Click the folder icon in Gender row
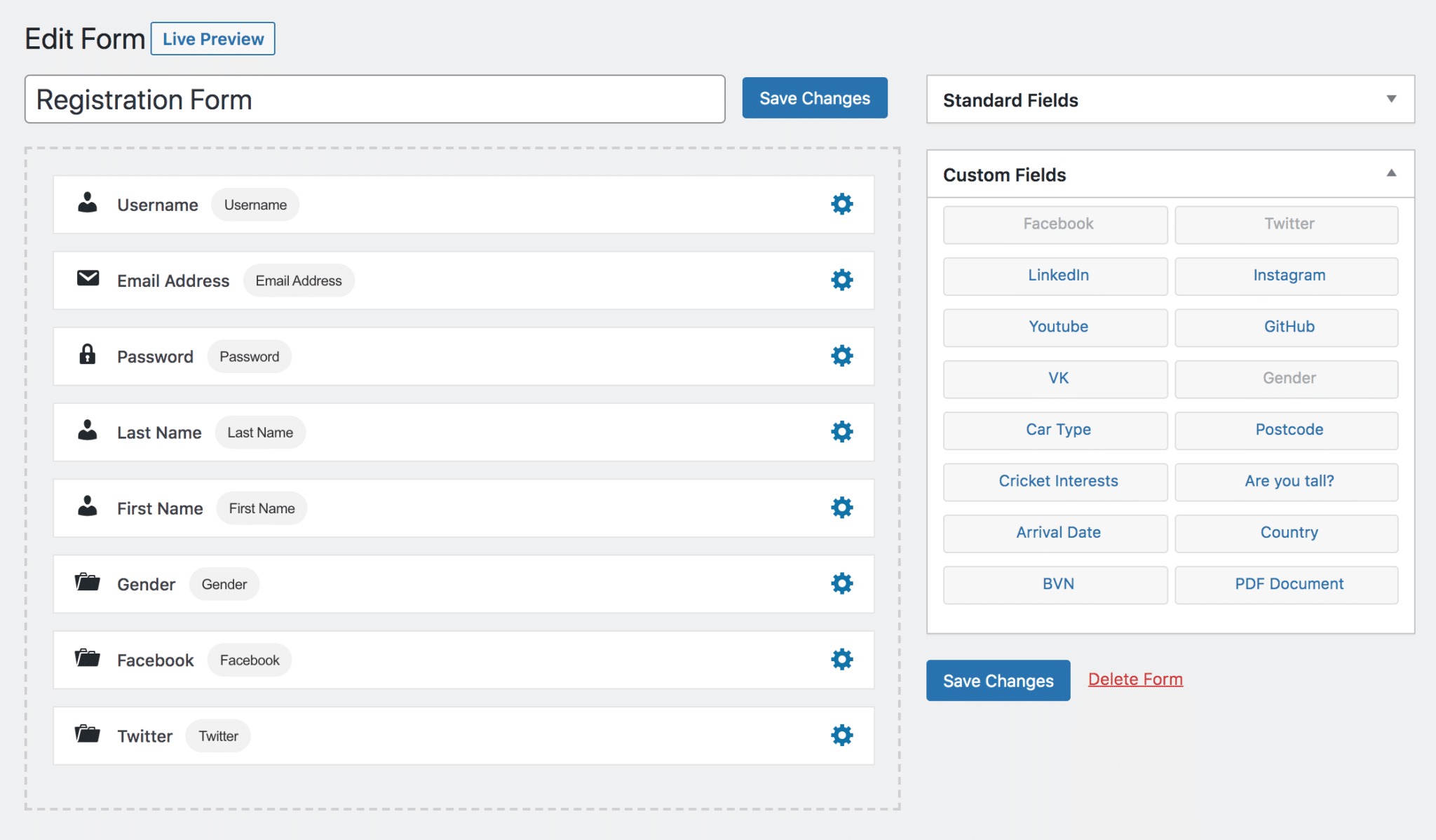1436x840 pixels. pos(88,582)
